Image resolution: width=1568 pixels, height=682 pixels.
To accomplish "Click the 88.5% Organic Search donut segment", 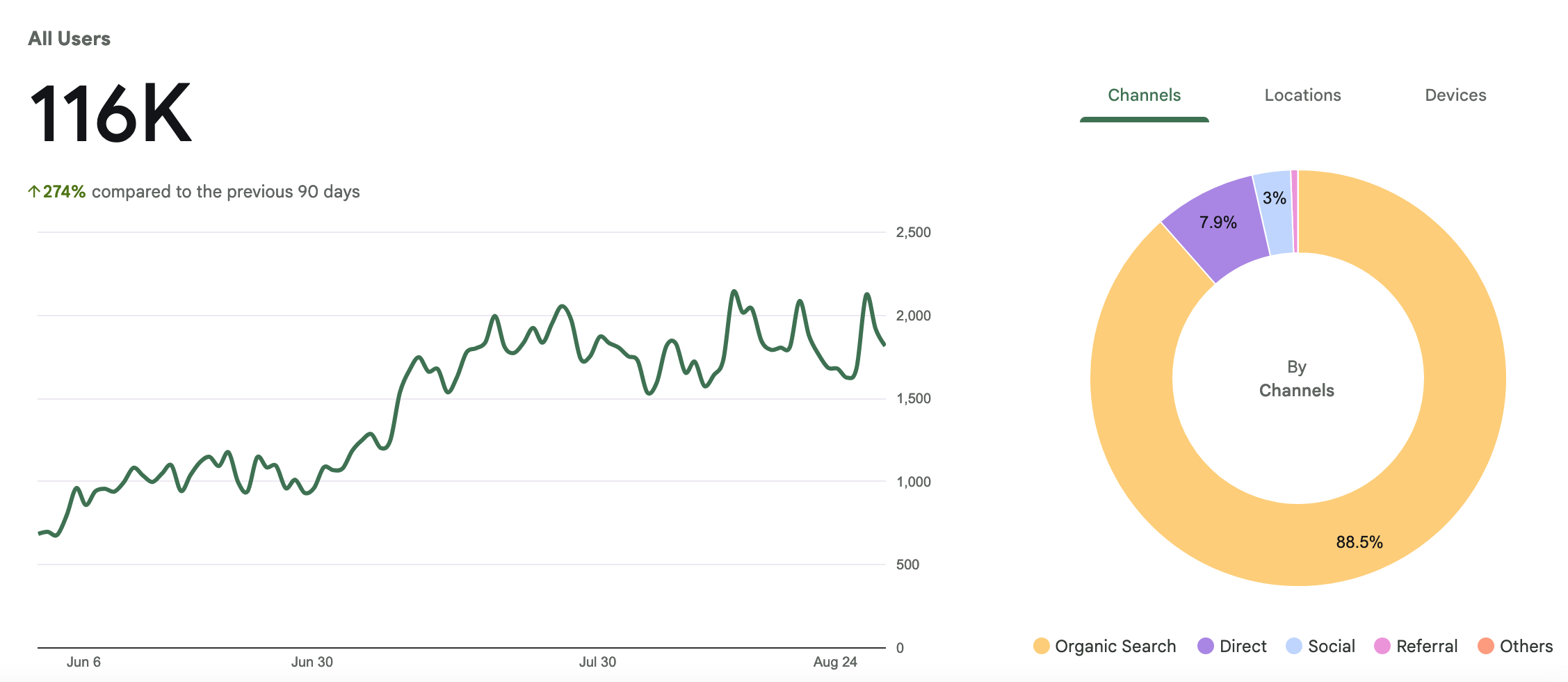I will [x=1359, y=542].
